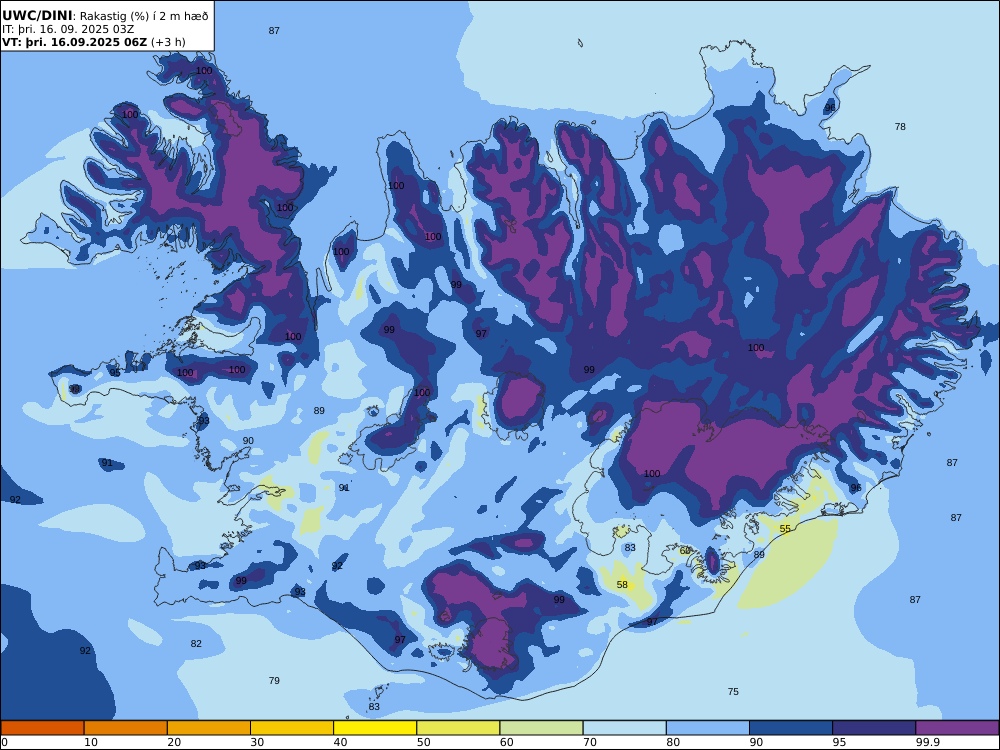The width and height of the screenshot is (1000, 750).
Task: Select the 80–90 light blue legend swatch
Action: click(708, 728)
